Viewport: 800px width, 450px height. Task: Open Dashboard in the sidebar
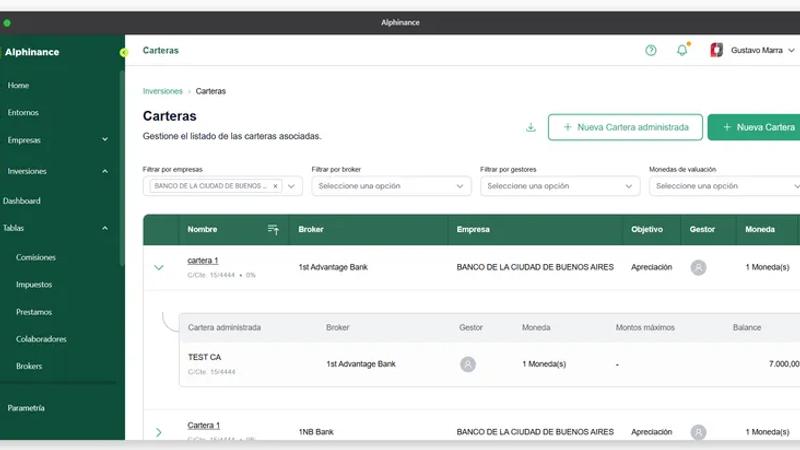pos(21,201)
